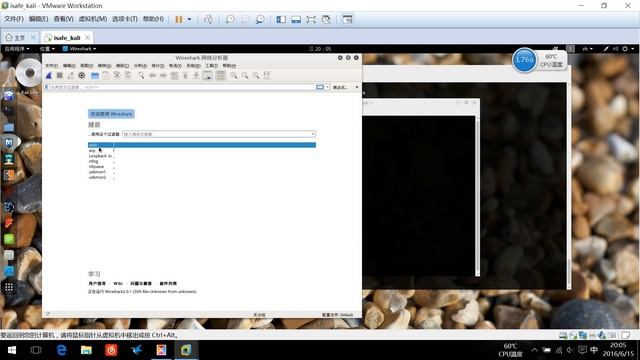Image resolution: width=640 pixels, height=360 pixels.
Task: Focus the Wireshark display filter field
Action: click(x=182, y=87)
